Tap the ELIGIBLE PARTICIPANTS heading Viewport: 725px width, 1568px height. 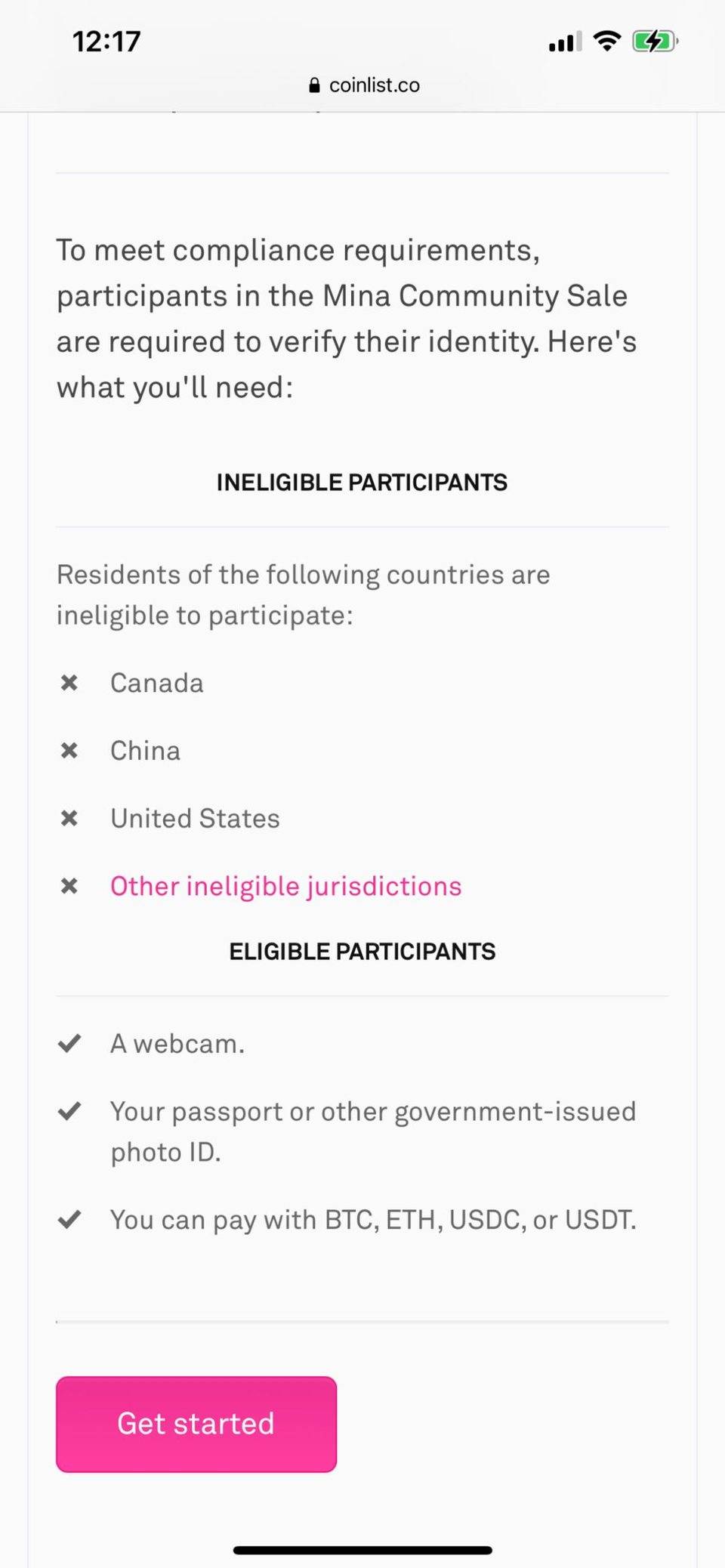362,952
